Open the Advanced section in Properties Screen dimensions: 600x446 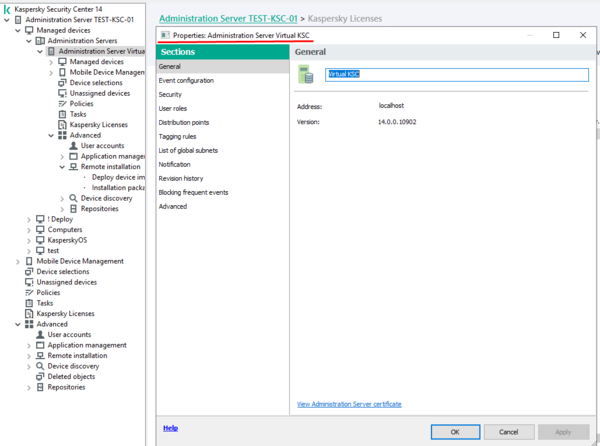pyautogui.click(x=173, y=206)
